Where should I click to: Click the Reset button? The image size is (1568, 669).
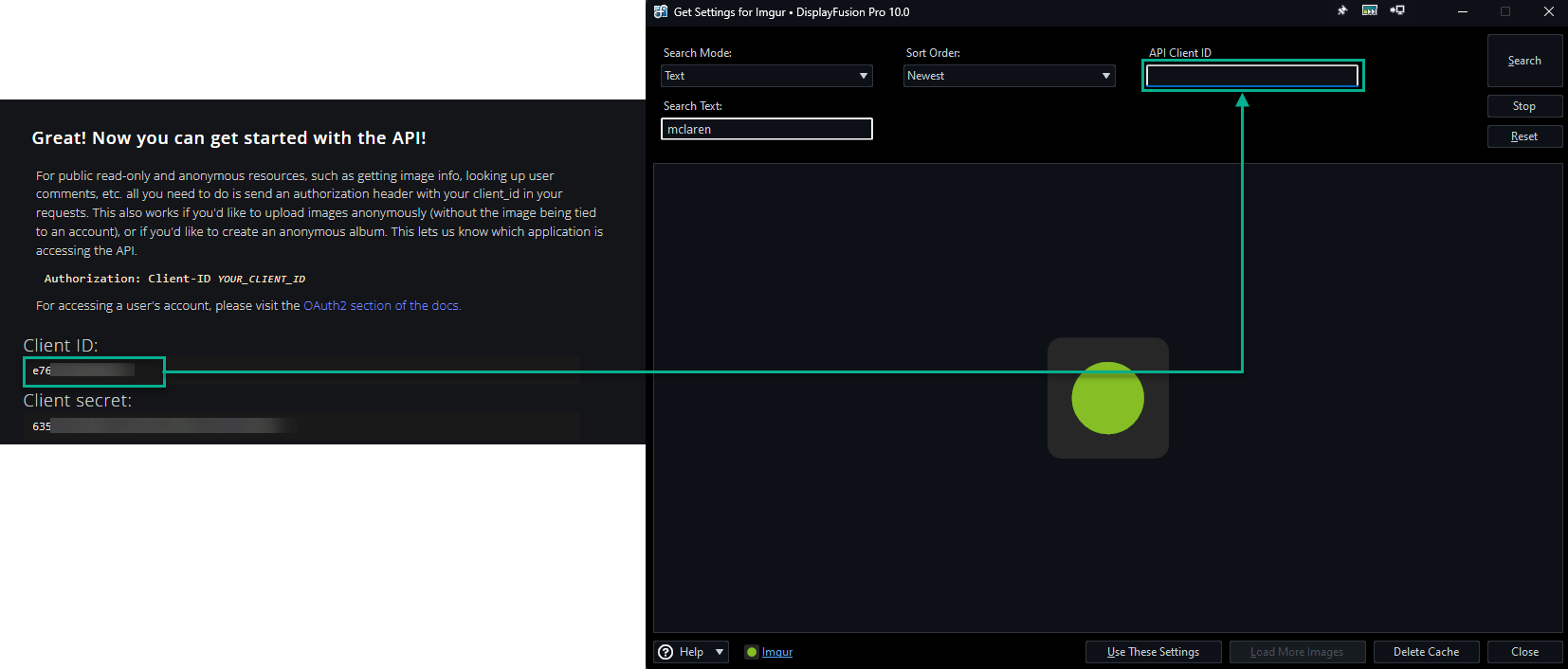[1524, 136]
